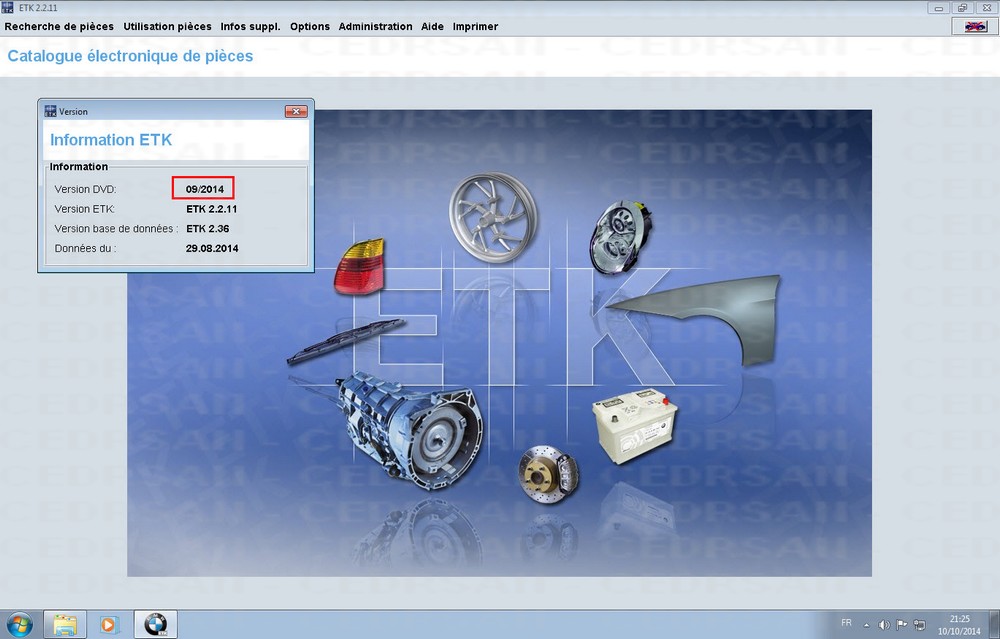Image resolution: width=1000 pixels, height=639 pixels.
Task: Open the Options menu
Action: click(309, 27)
